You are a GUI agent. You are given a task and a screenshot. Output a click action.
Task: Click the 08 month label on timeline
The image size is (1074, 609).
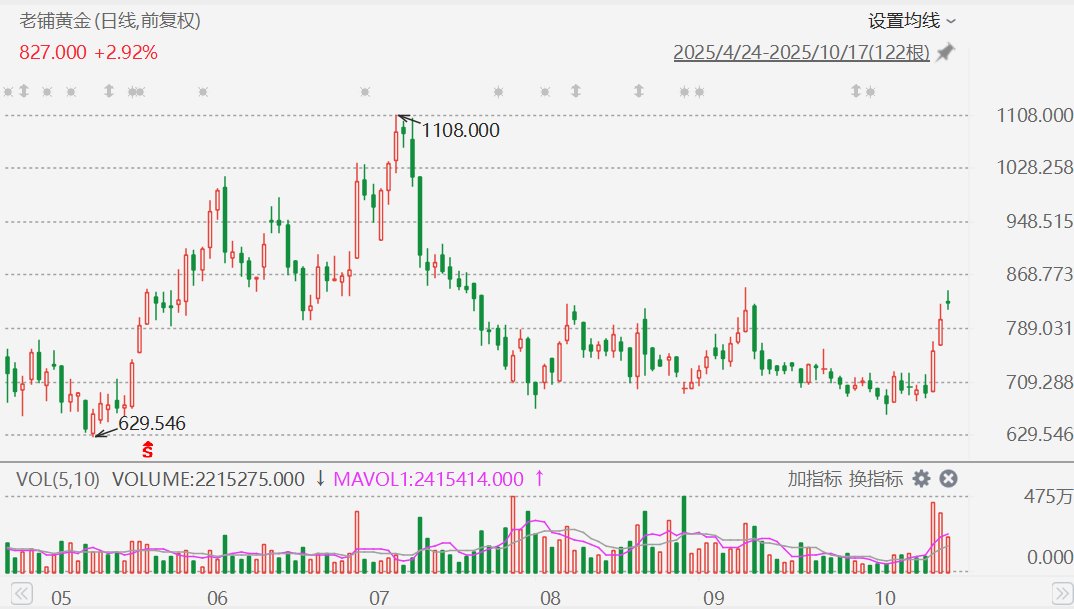click(x=547, y=598)
